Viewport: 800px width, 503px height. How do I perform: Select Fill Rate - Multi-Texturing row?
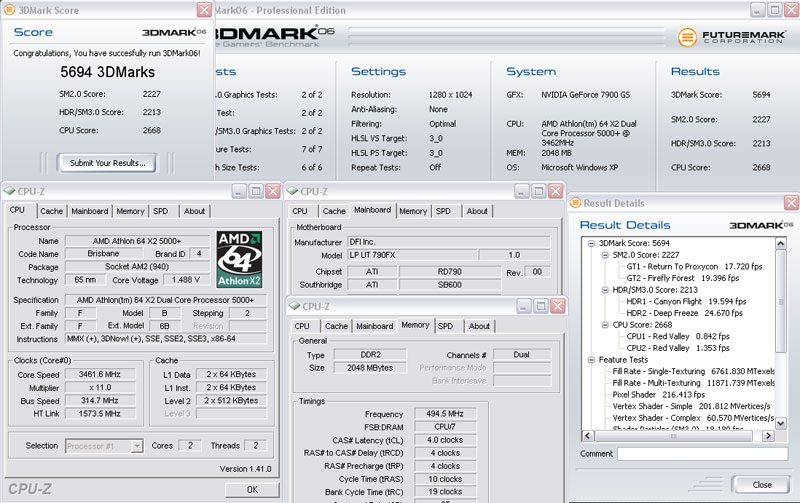[693, 383]
